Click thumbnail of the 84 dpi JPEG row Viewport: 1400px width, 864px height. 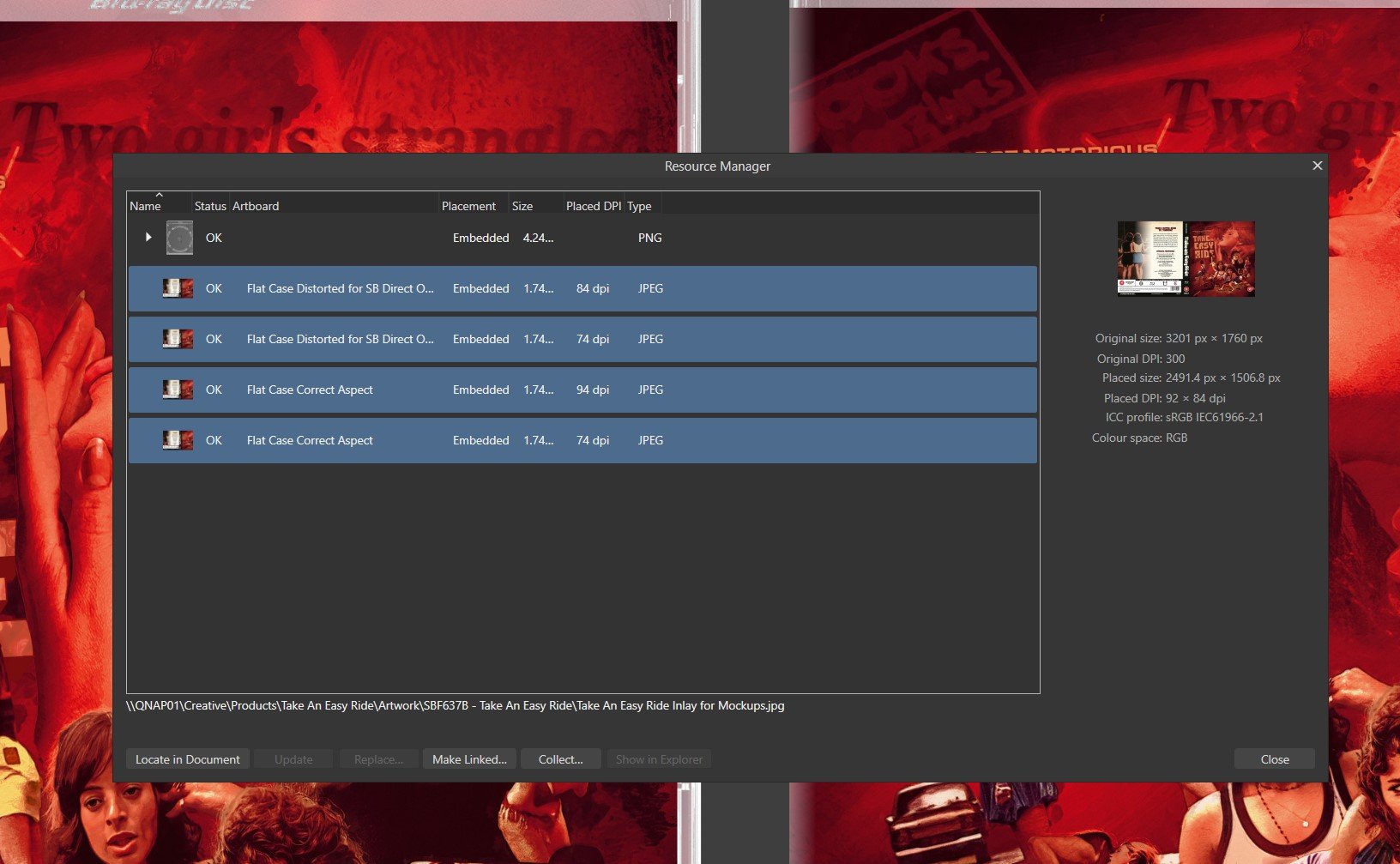(178, 288)
